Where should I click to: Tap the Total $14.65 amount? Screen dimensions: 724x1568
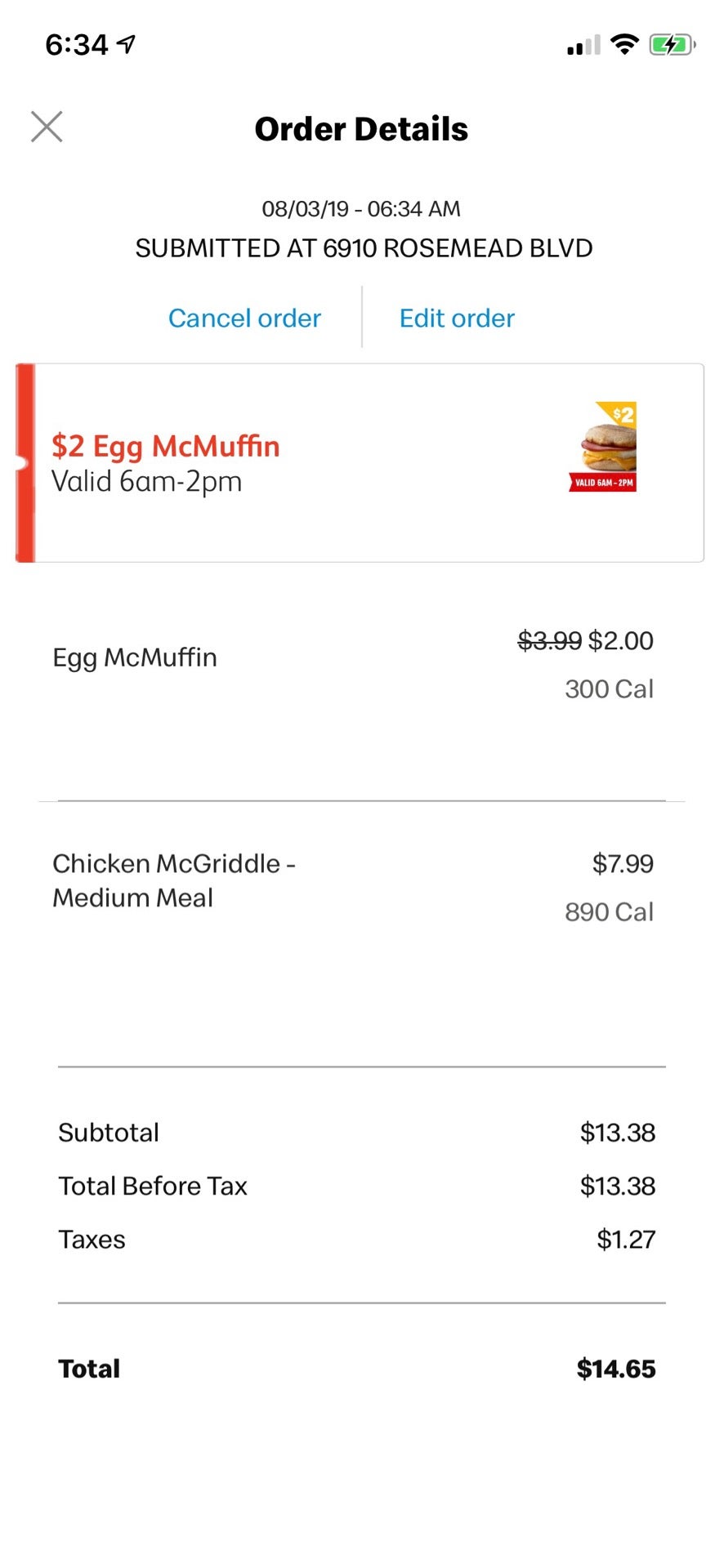point(616,1369)
